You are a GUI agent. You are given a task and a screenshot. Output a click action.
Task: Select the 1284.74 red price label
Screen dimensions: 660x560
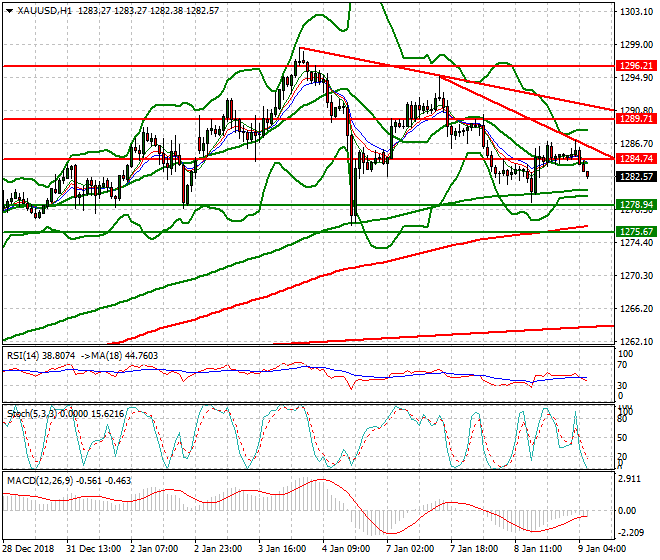click(636, 159)
